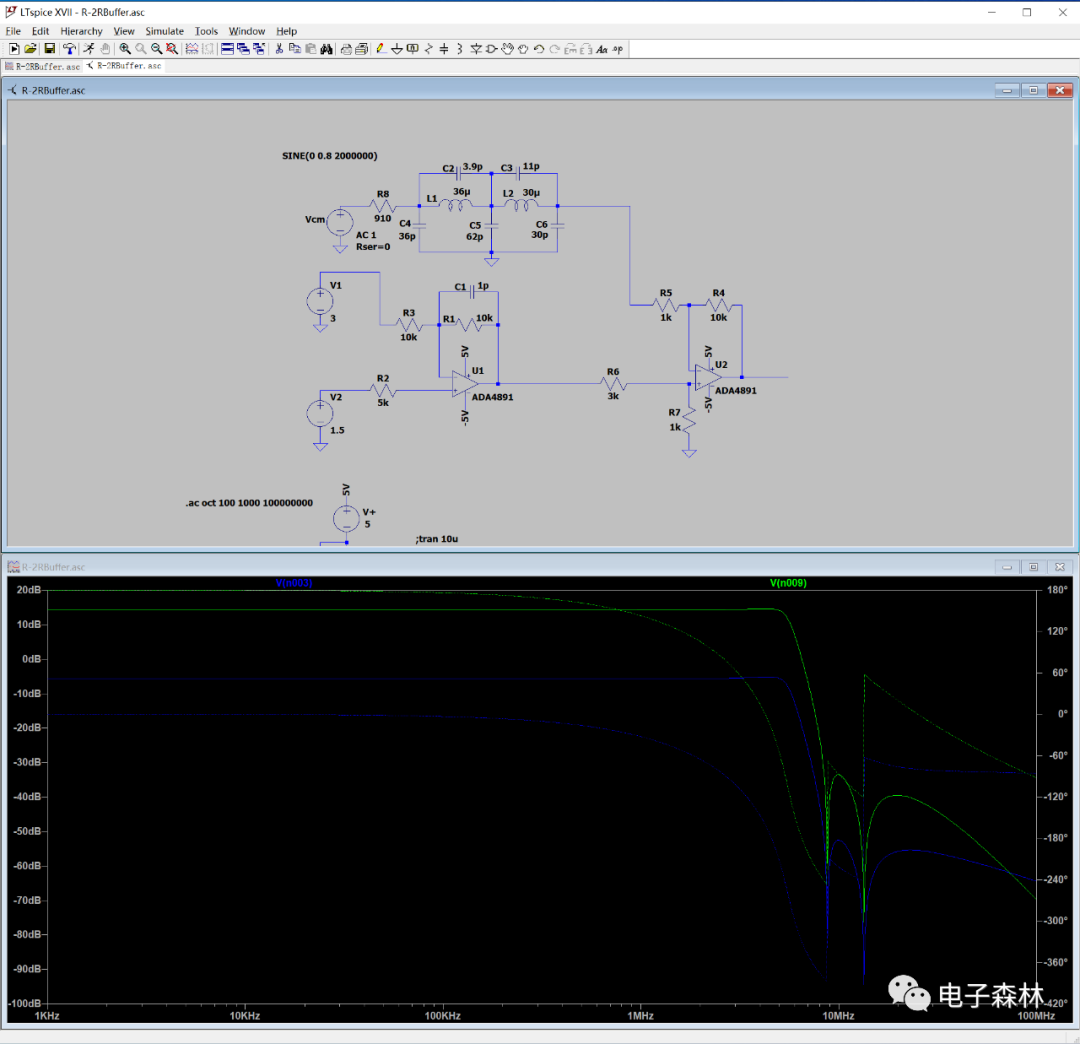Select inductor L1 36µ
Image resolution: width=1080 pixels, height=1044 pixels.
click(x=455, y=205)
